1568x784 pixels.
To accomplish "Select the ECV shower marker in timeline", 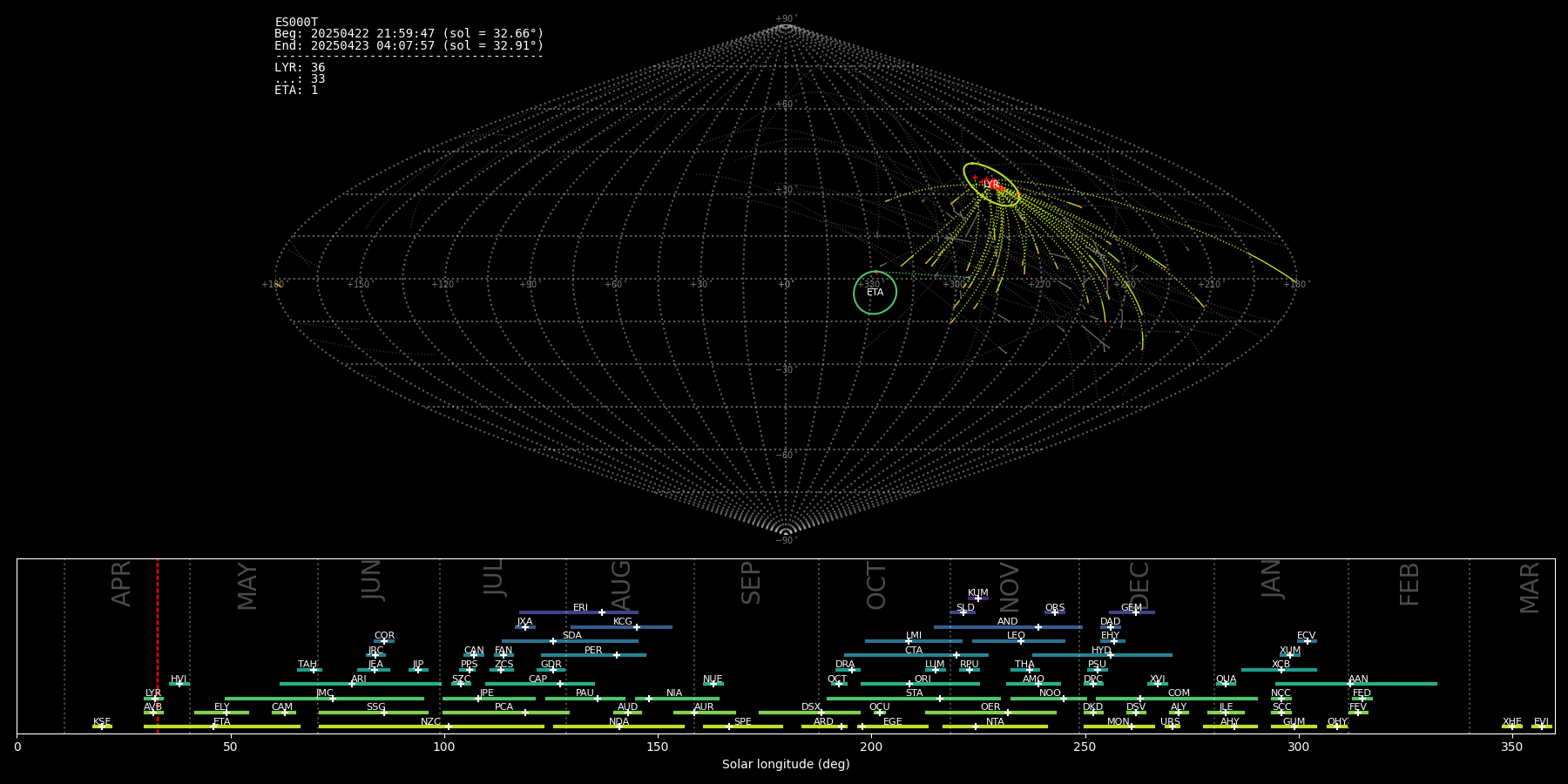I will 1307,641.
